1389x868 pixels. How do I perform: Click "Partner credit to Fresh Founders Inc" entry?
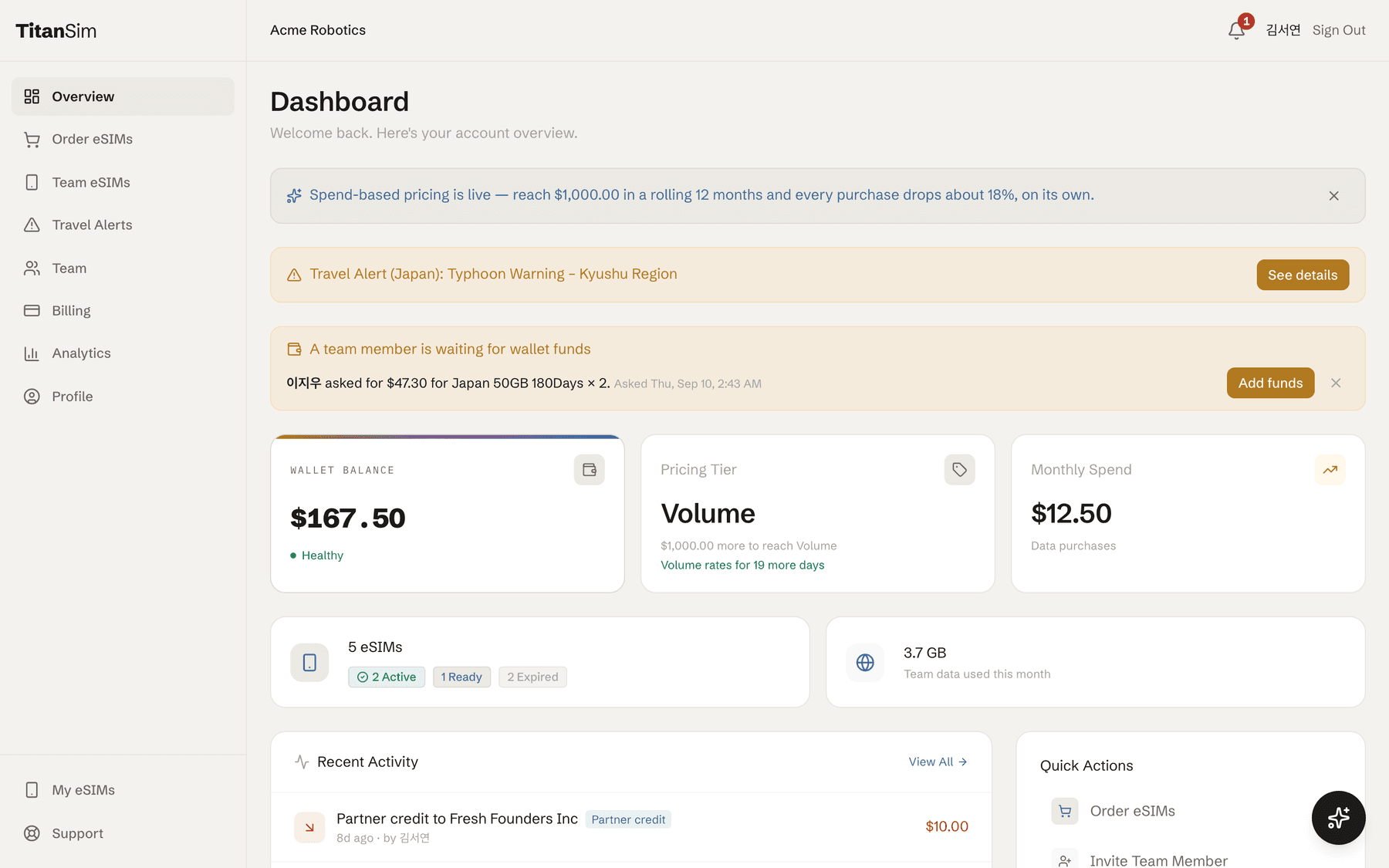point(457,819)
